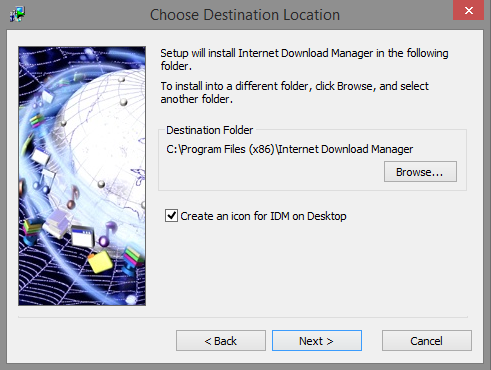The width and height of the screenshot is (491, 370).
Task: Click the checkmark glyph inside the Desktop icon checkbox
Action: 171,216
